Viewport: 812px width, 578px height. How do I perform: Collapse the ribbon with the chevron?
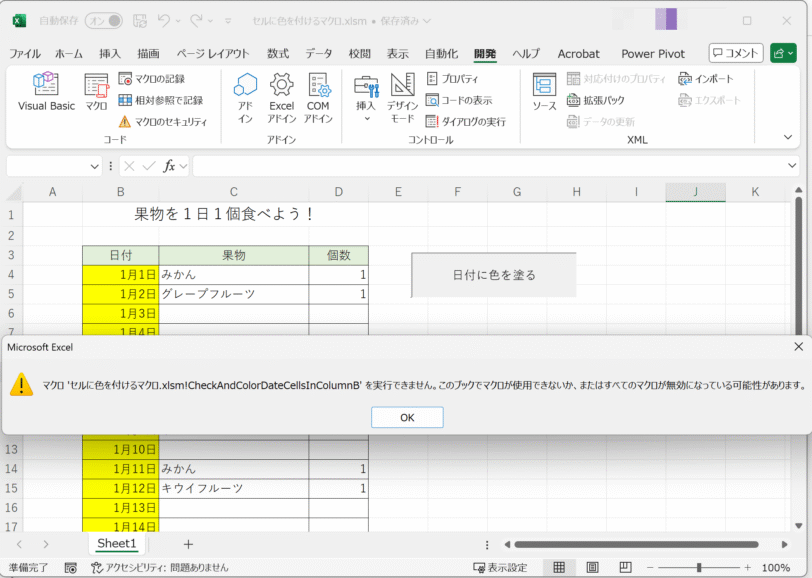pos(788,137)
